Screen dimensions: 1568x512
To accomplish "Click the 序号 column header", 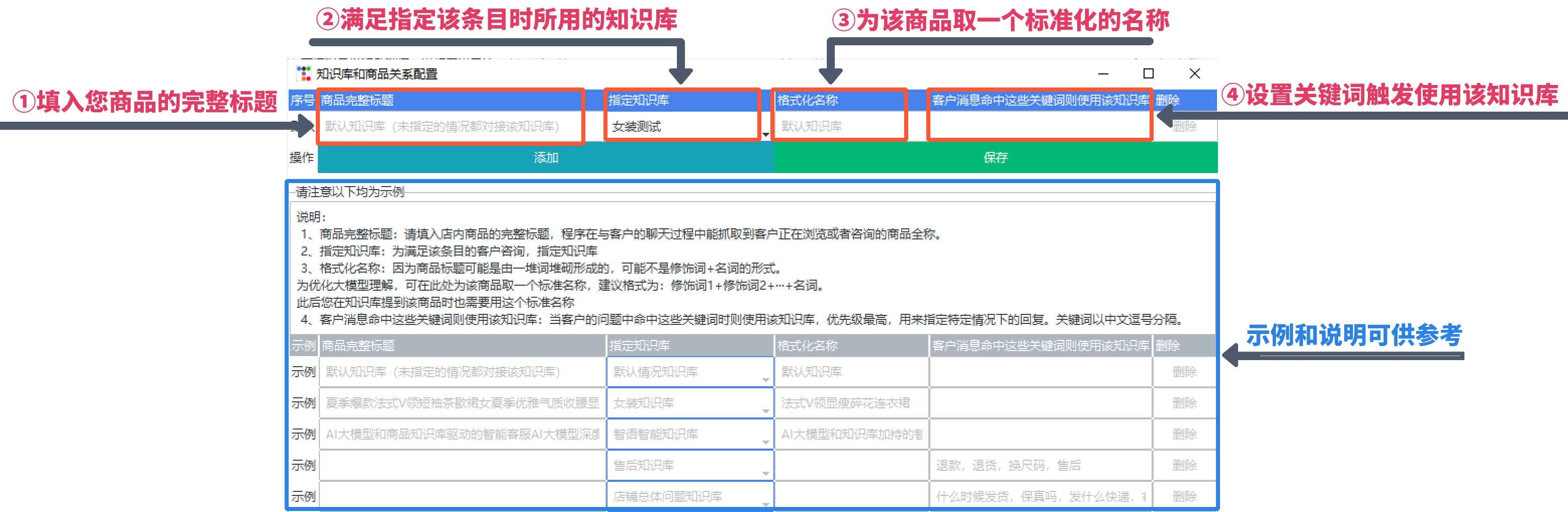I will click(x=303, y=100).
